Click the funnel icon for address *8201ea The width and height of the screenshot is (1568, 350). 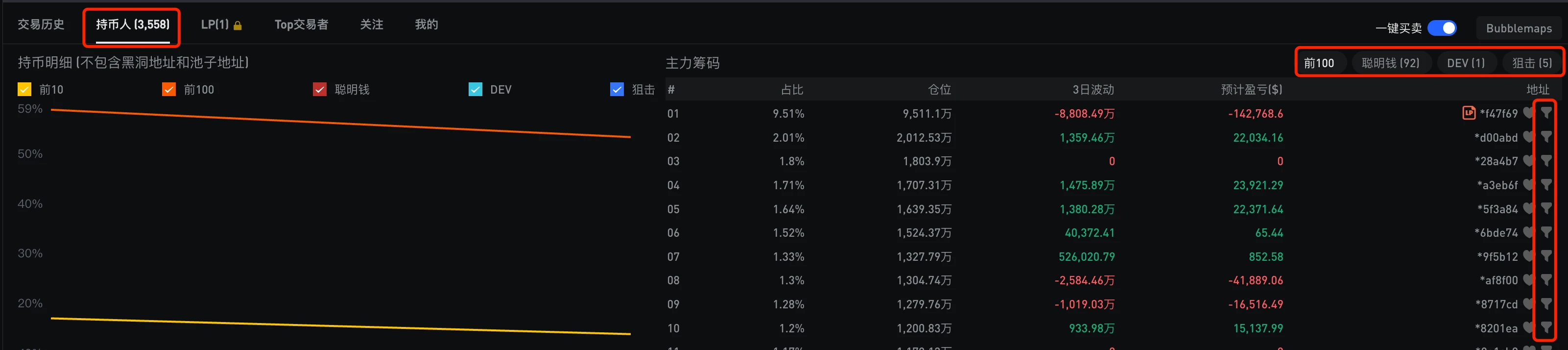click(1545, 327)
